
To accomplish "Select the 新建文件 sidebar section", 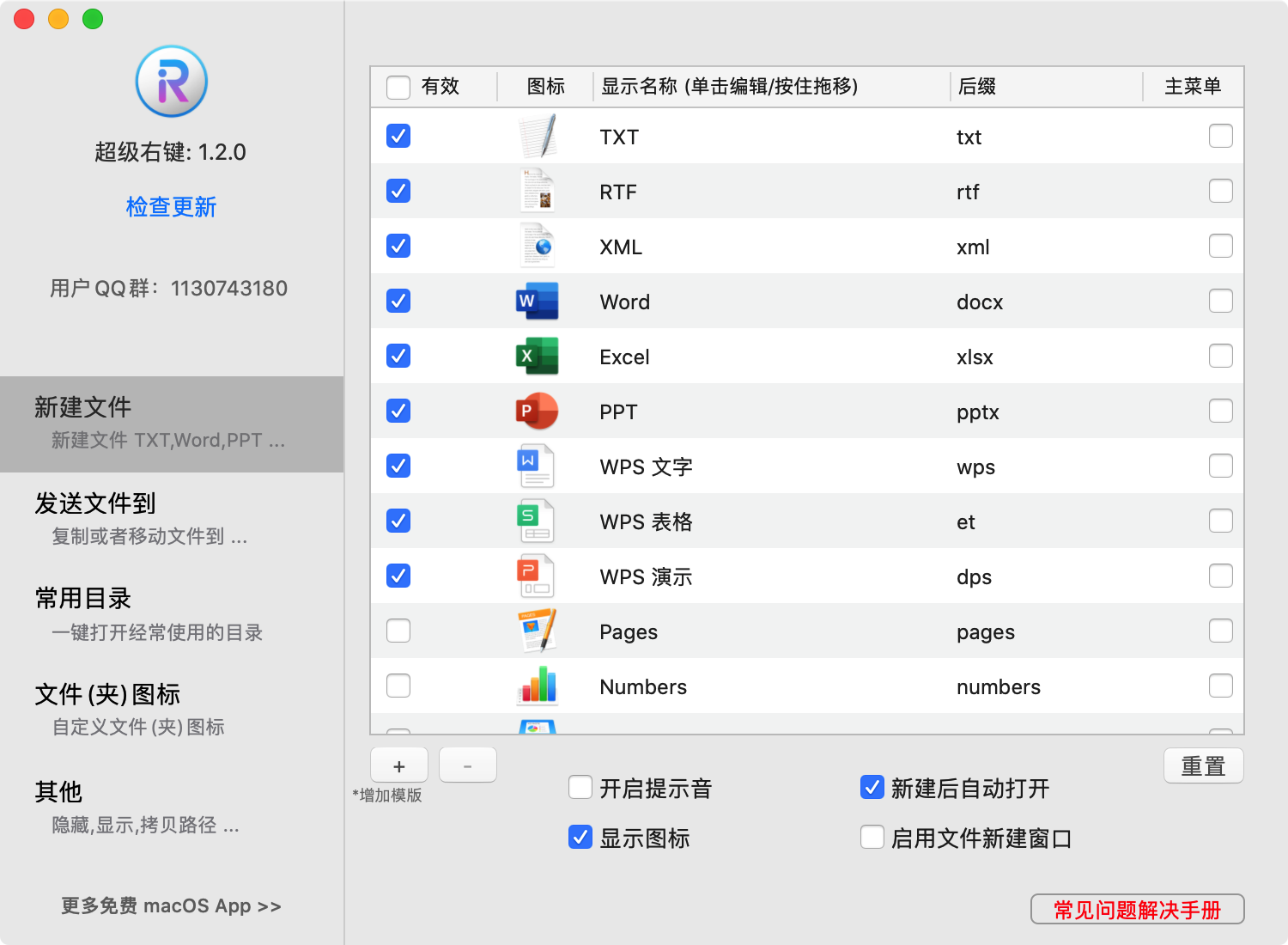I will pos(172,424).
